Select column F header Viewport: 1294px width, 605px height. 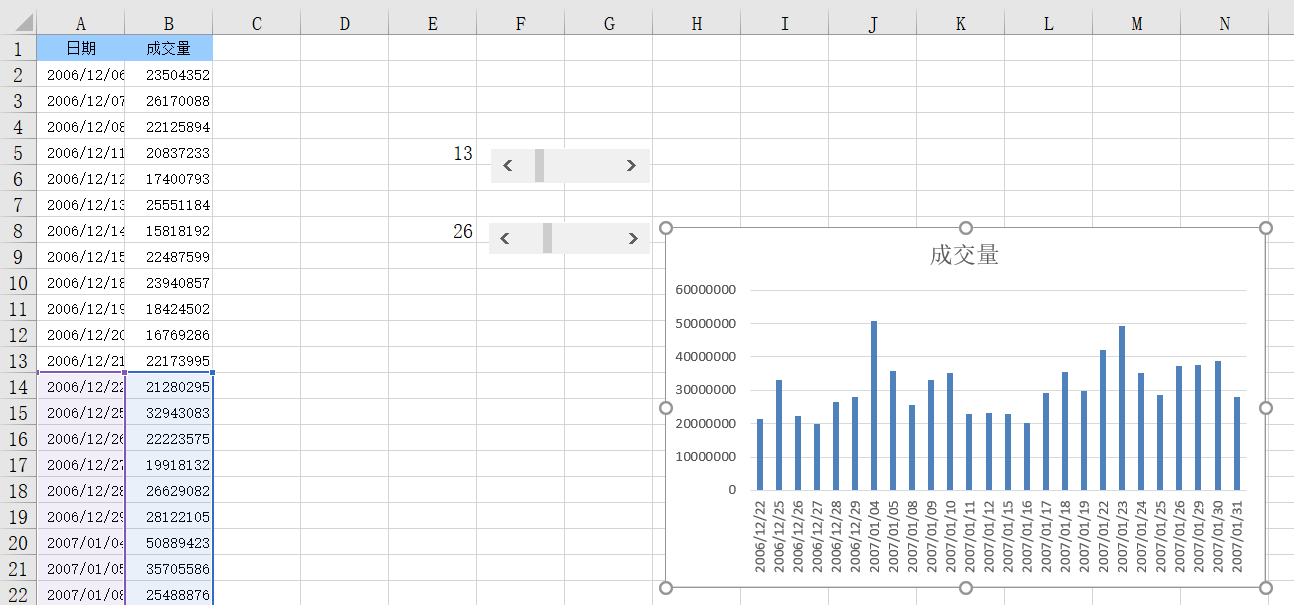click(521, 23)
